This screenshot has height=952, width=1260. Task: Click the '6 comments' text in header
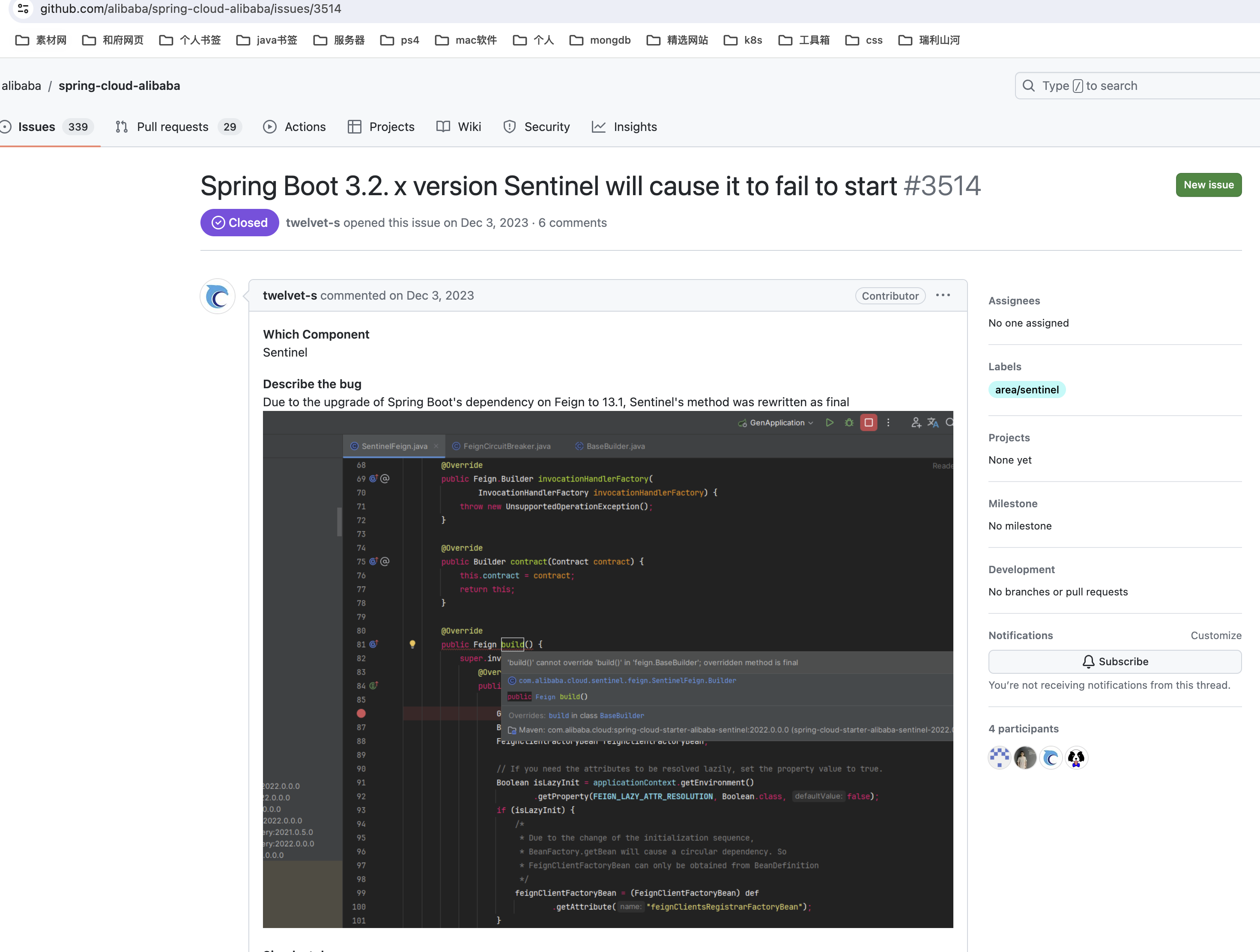coord(573,223)
